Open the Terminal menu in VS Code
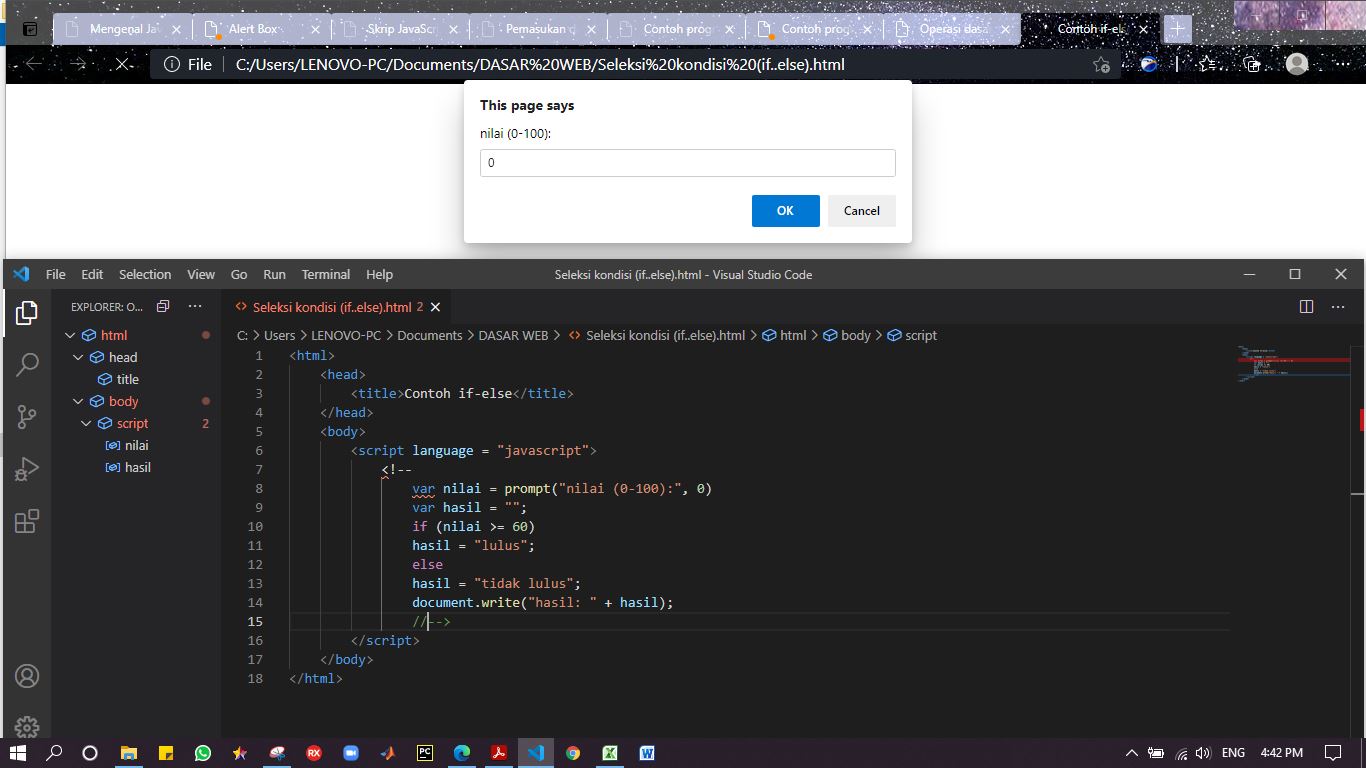Image resolution: width=1366 pixels, height=768 pixels. point(325,274)
